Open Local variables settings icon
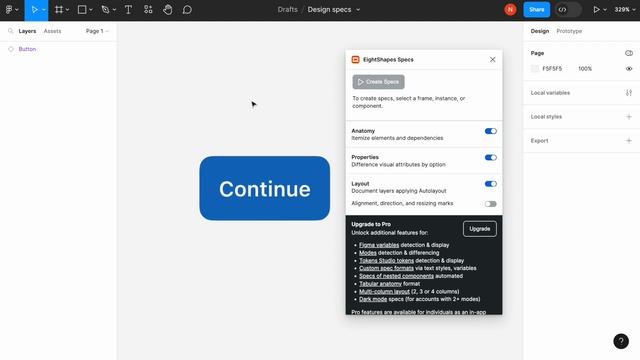 (629, 93)
